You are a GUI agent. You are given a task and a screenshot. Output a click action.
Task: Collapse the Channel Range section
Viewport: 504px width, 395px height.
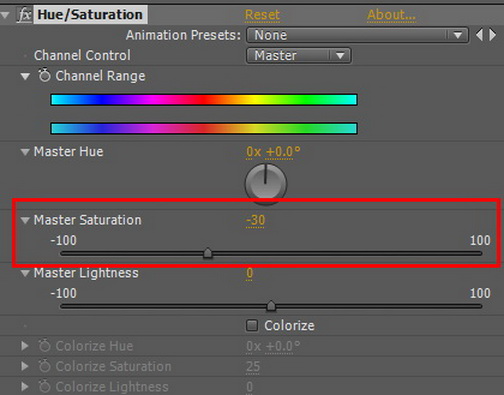25,76
